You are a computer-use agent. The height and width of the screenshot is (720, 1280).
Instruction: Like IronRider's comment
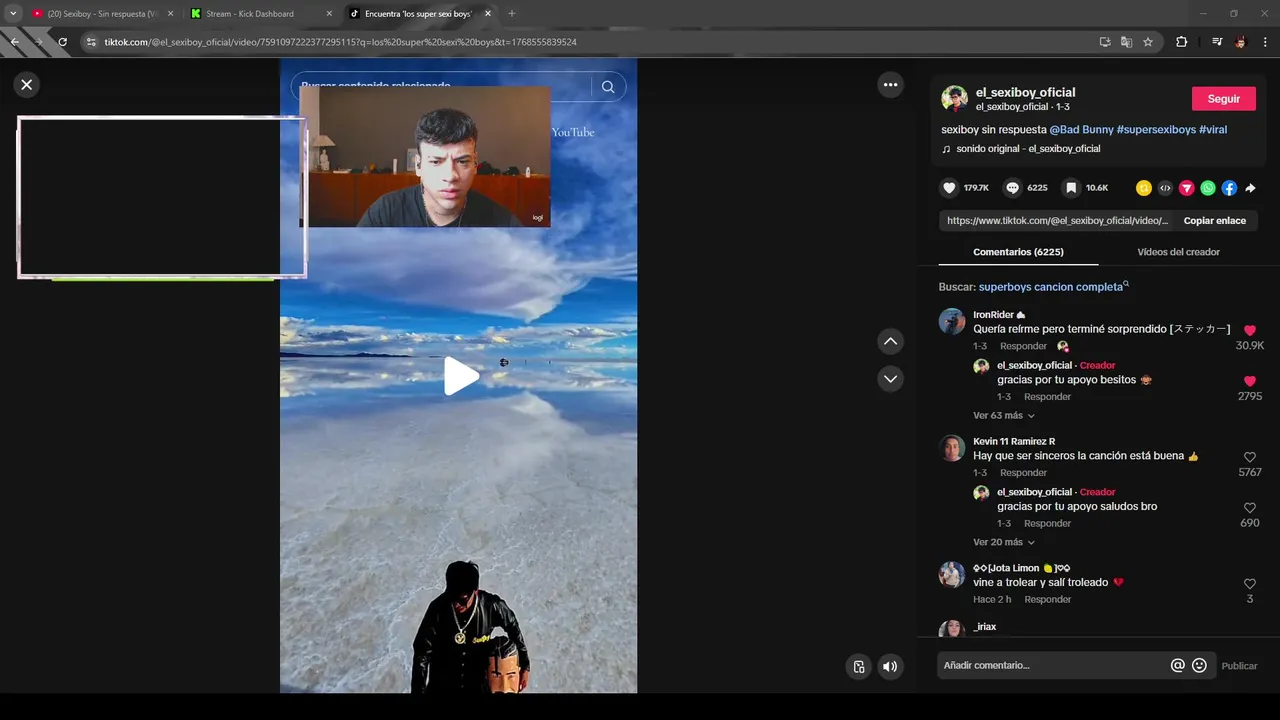click(x=1249, y=330)
